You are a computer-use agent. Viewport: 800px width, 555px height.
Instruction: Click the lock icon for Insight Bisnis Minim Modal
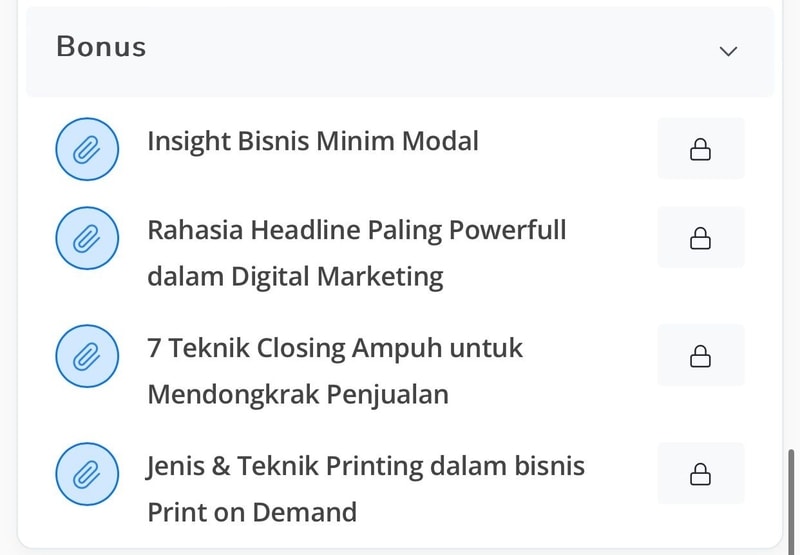click(701, 149)
